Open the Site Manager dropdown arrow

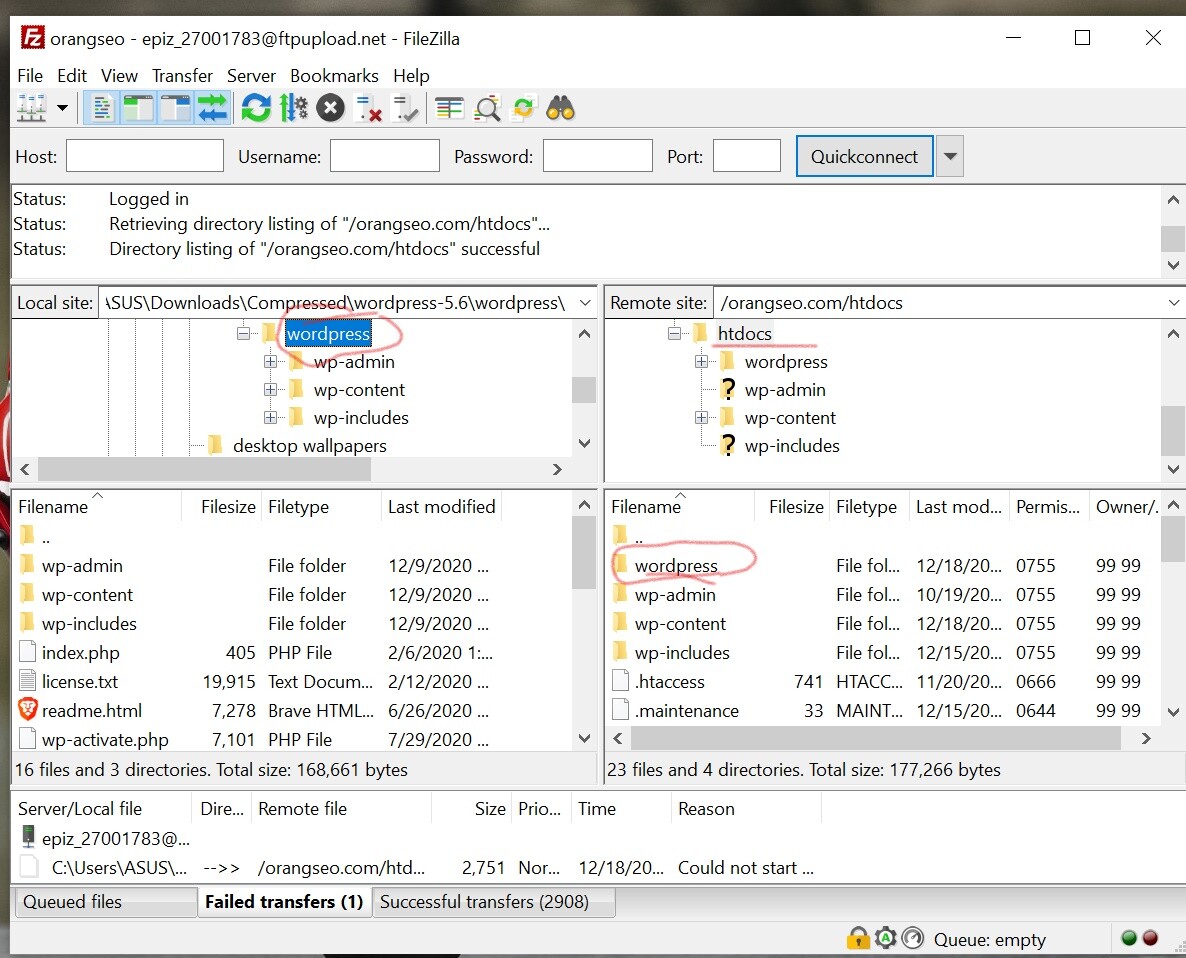63,108
